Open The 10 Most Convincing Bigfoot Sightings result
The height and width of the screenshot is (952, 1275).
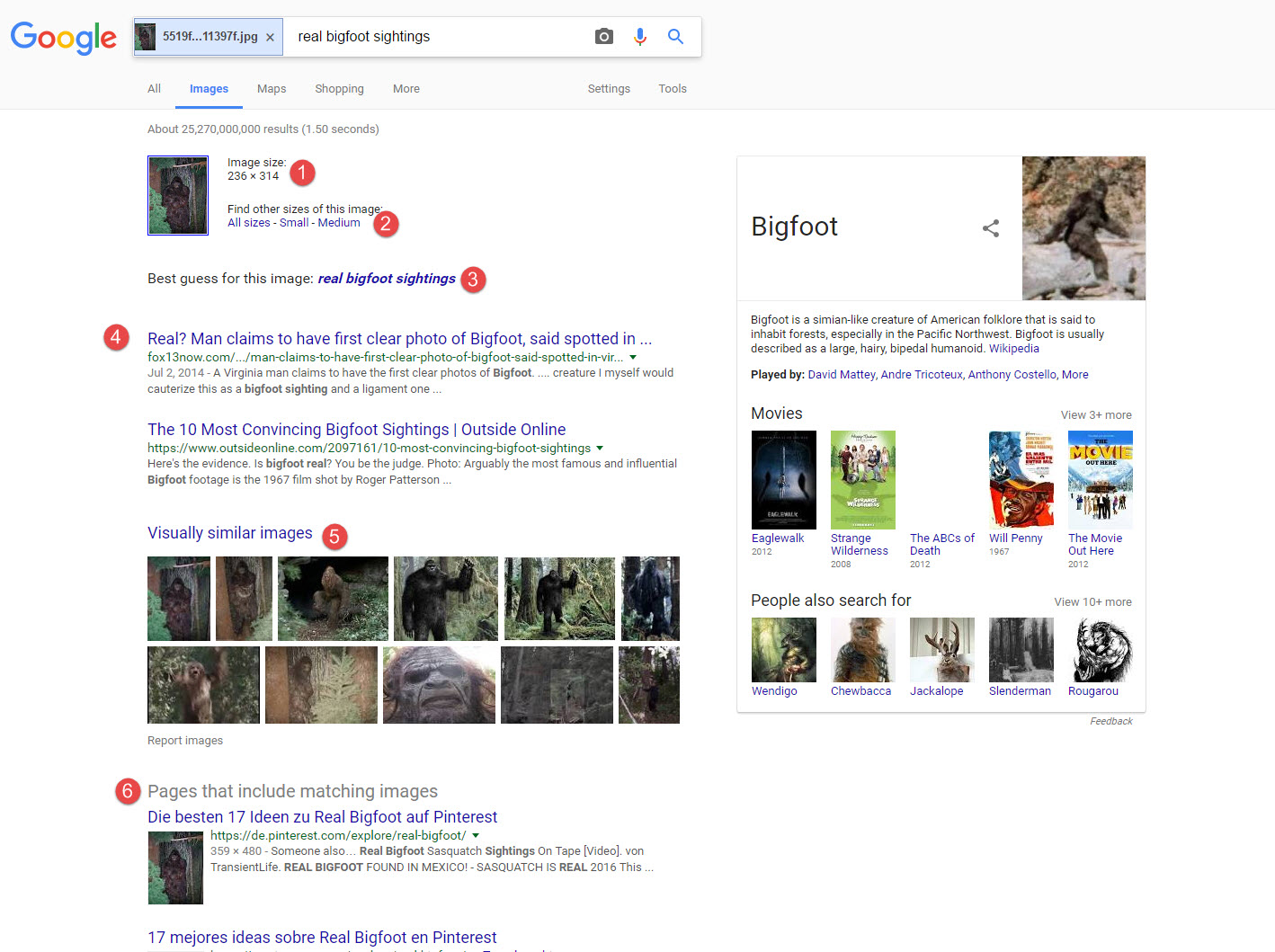357,430
